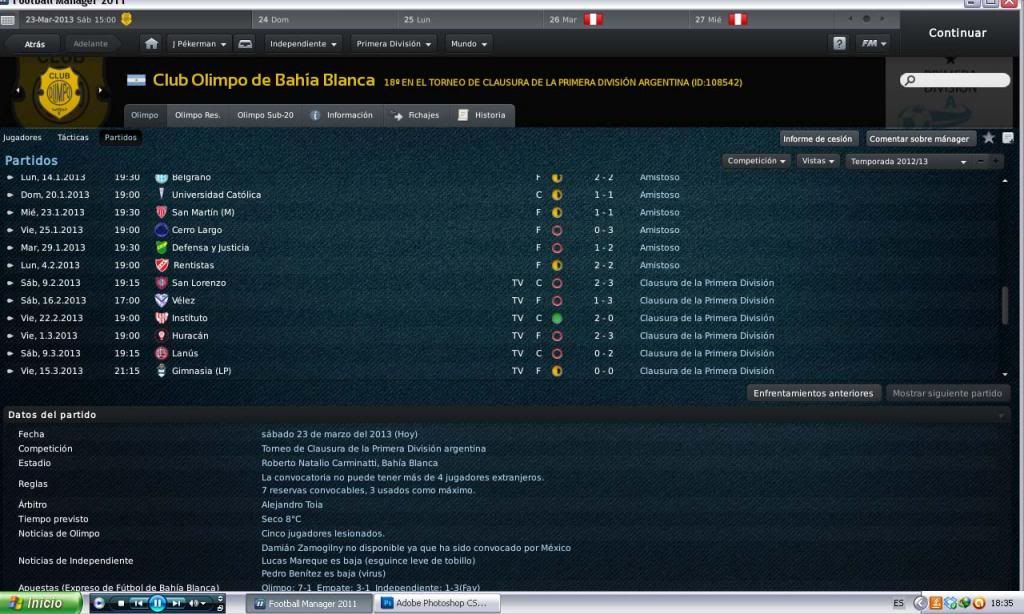Click the Peru flag on 26 Mar
The image size is (1024, 614).
coord(593,19)
